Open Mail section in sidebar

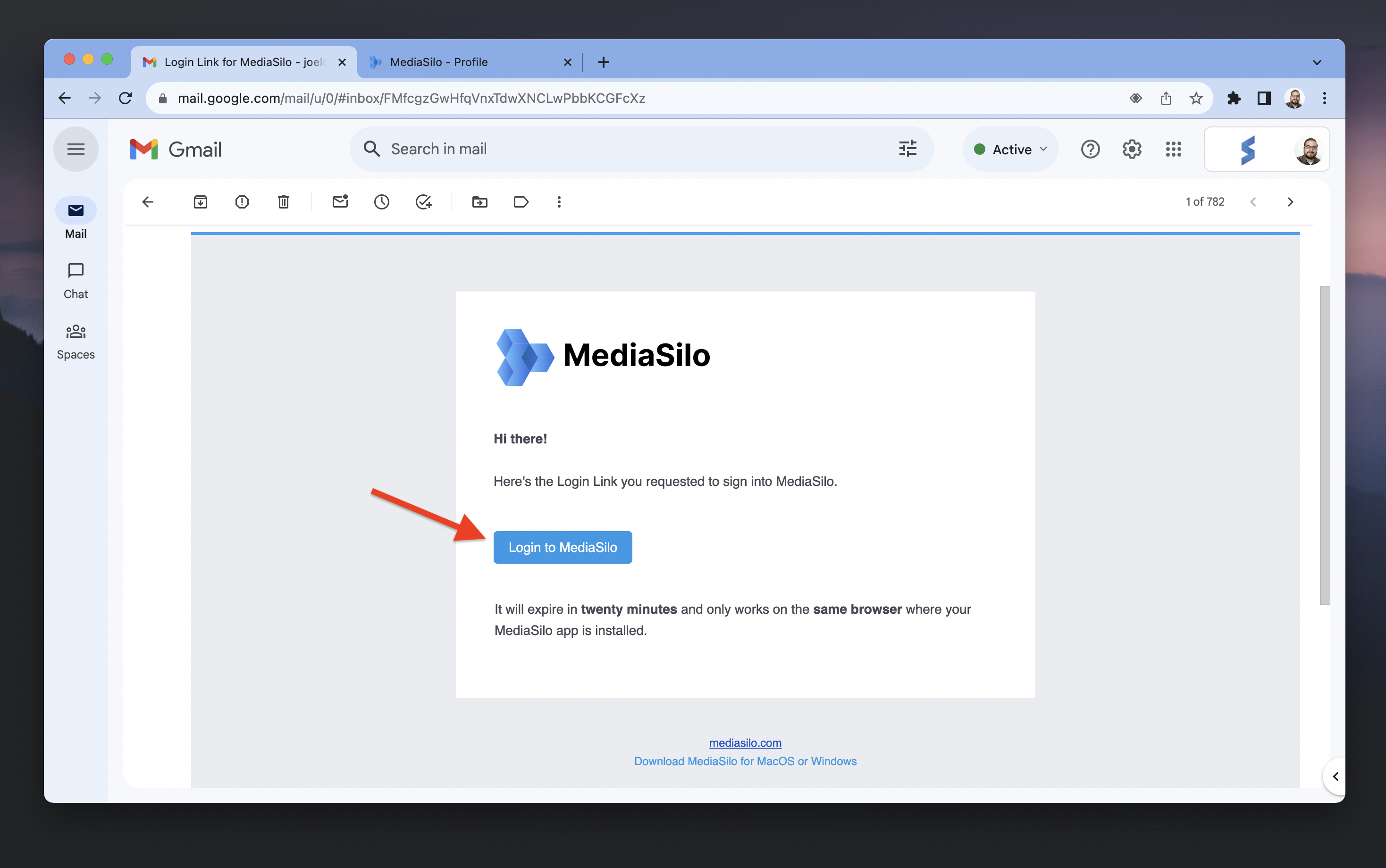coord(76,219)
